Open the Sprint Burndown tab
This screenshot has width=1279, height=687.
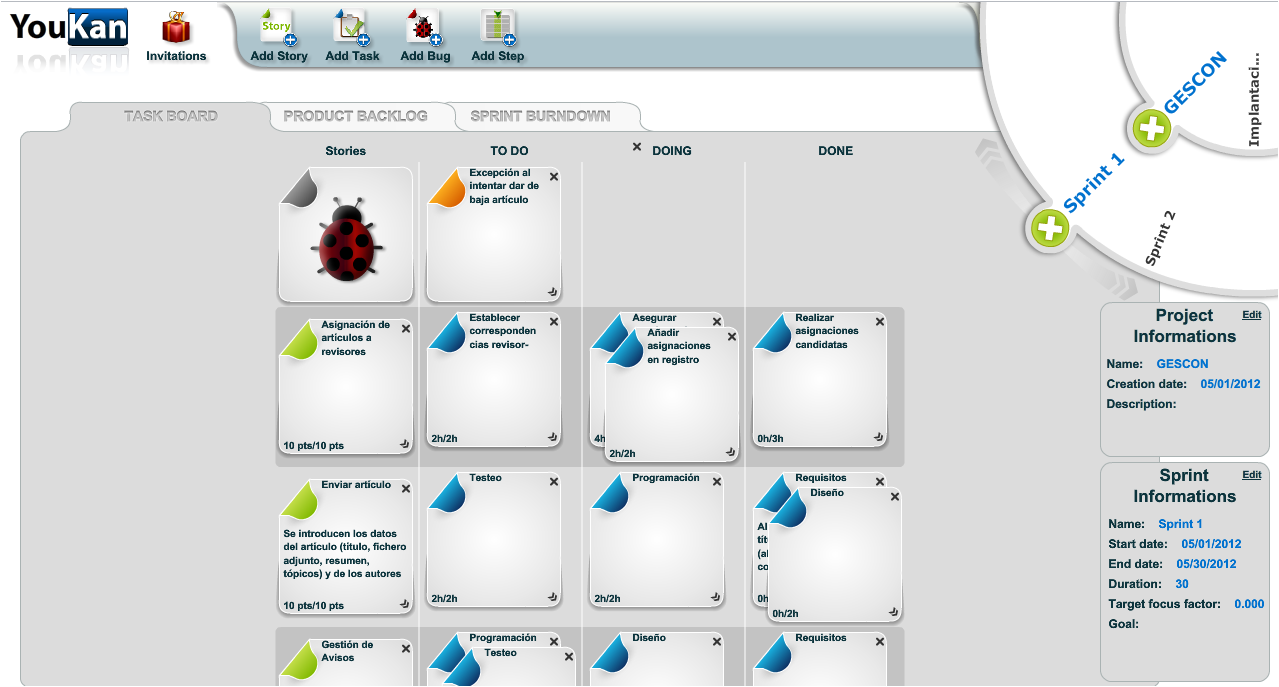pos(540,116)
